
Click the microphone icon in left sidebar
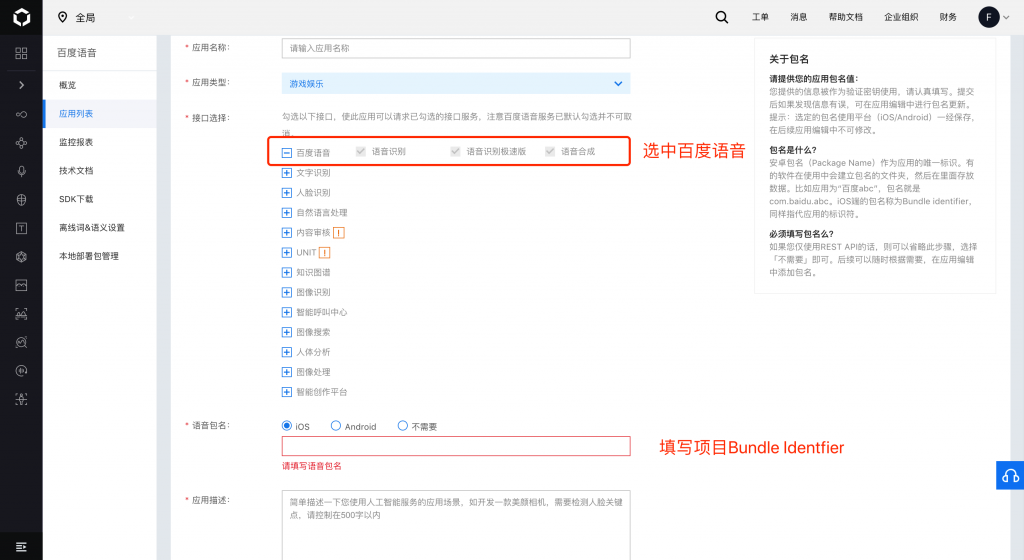21,171
